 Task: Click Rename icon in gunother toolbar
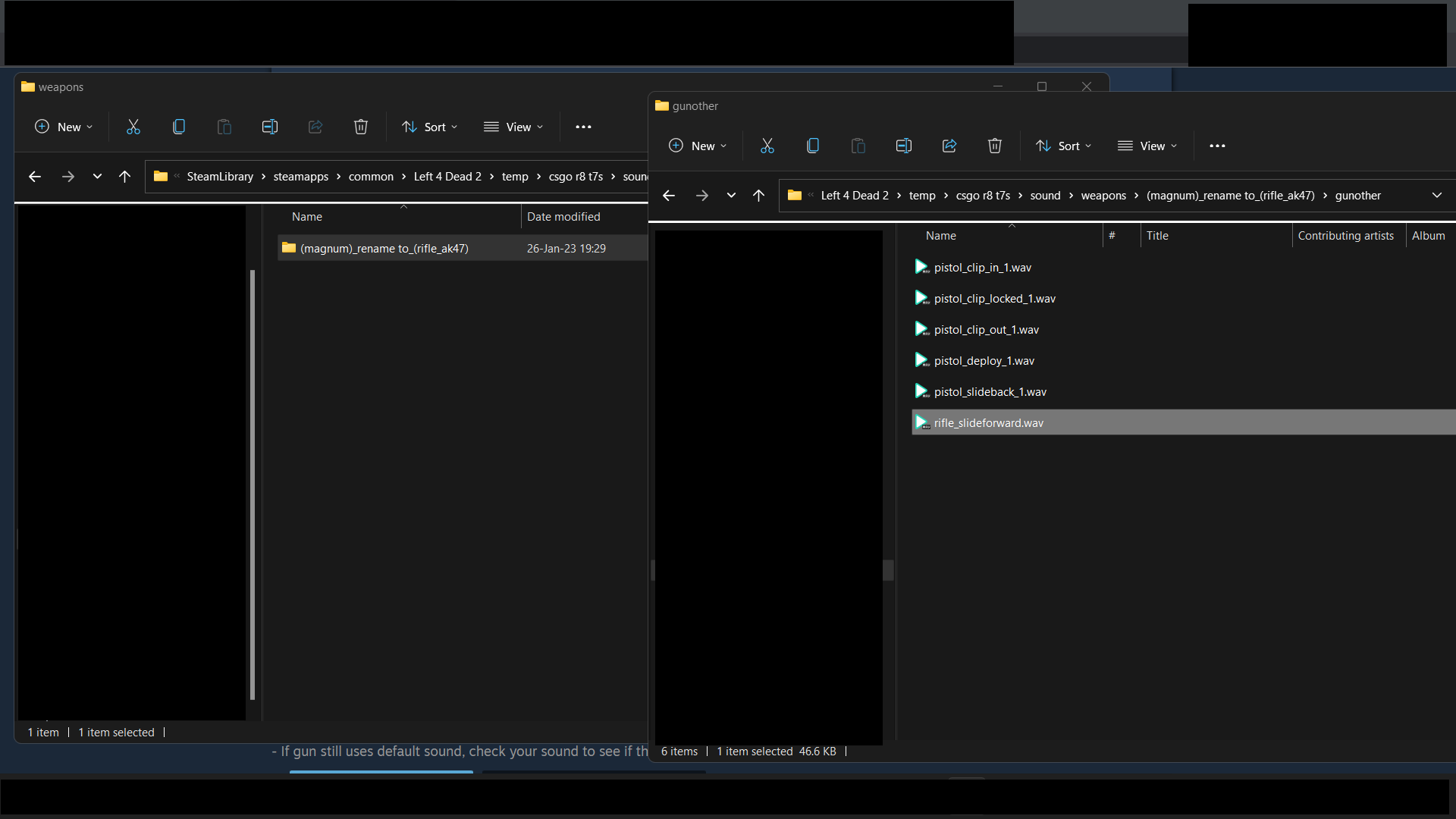click(903, 146)
